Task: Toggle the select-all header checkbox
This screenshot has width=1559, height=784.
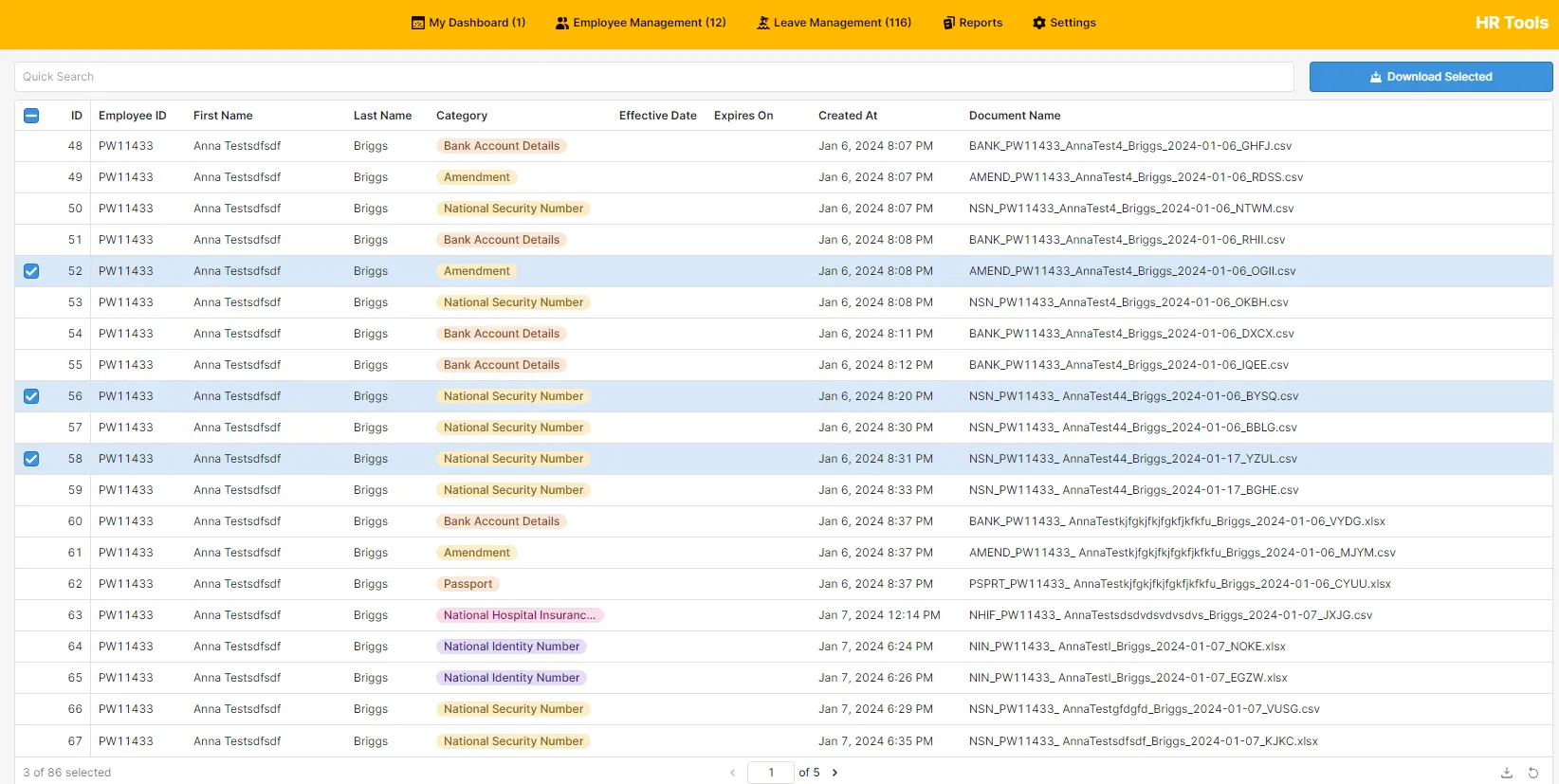Action: click(31, 116)
